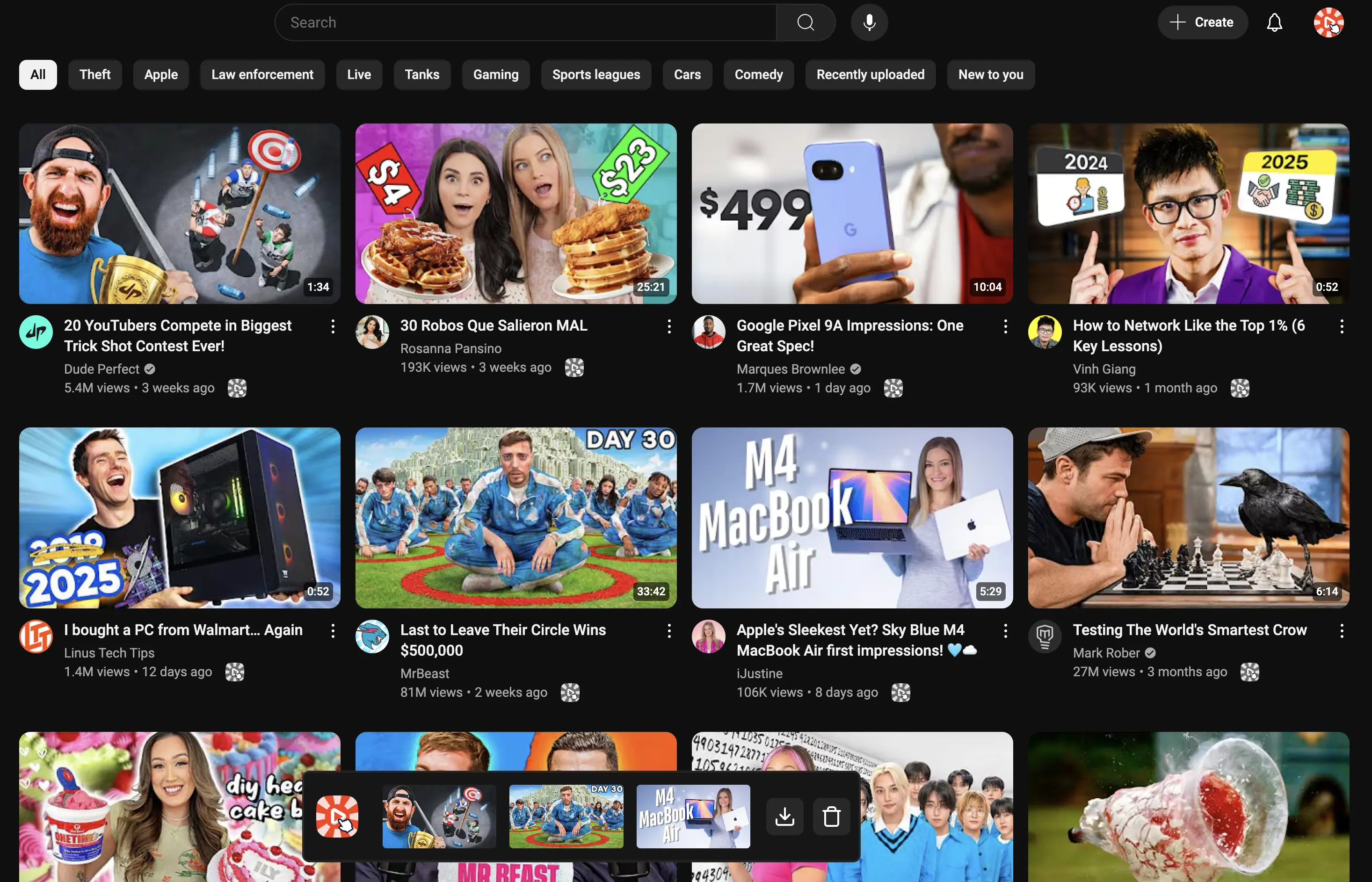Enable the Apple topic filter
This screenshot has width=1372, height=882.
pyautogui.click(x=161, y=74)
